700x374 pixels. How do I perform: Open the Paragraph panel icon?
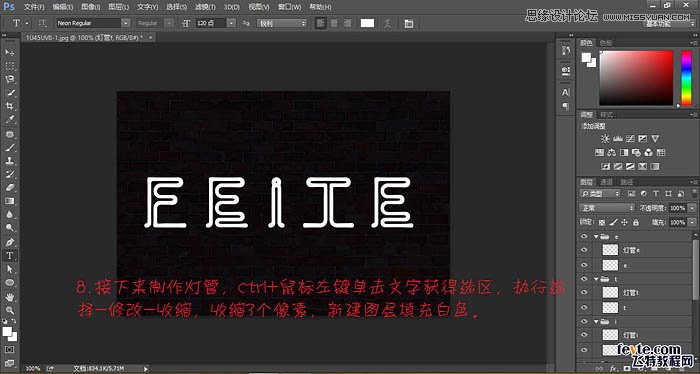(566, 106)
